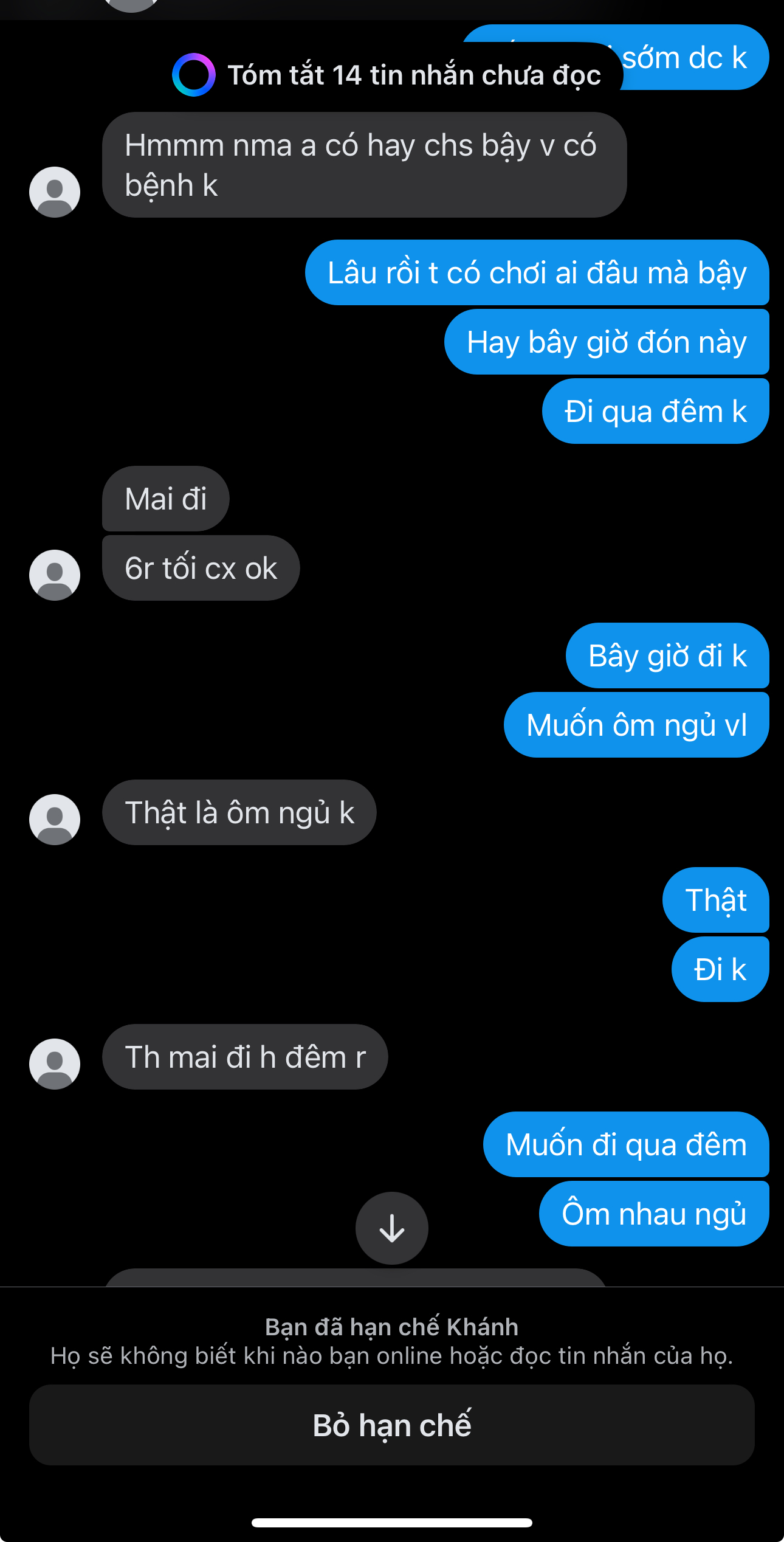Open avatar beside "Hmmm nma a có hay" message
784x1542 pixels.
[55, 192]
